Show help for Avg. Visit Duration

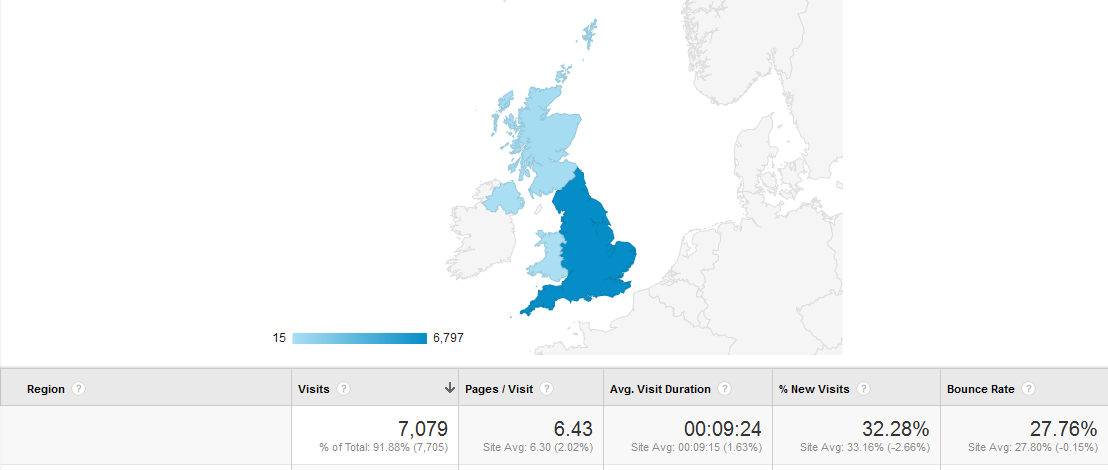[724, 389]
